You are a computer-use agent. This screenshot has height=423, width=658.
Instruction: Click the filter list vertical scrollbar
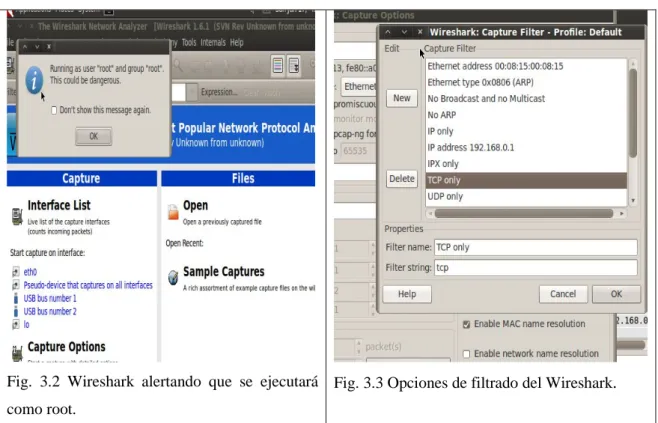[633, 113]
